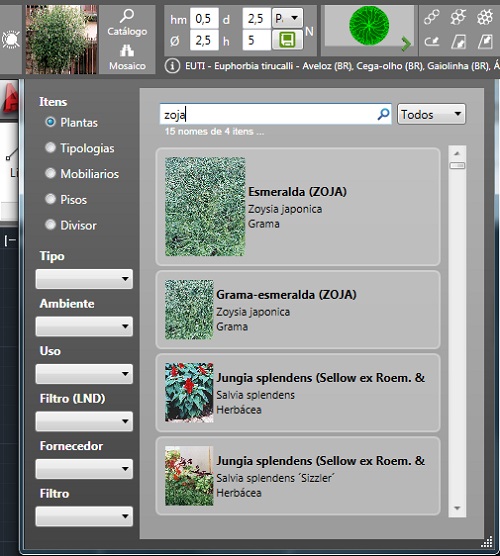Choose the Grama-esmeralda (ZOJA) result
The image size is (500, 556).
click(x=298, y=310)
